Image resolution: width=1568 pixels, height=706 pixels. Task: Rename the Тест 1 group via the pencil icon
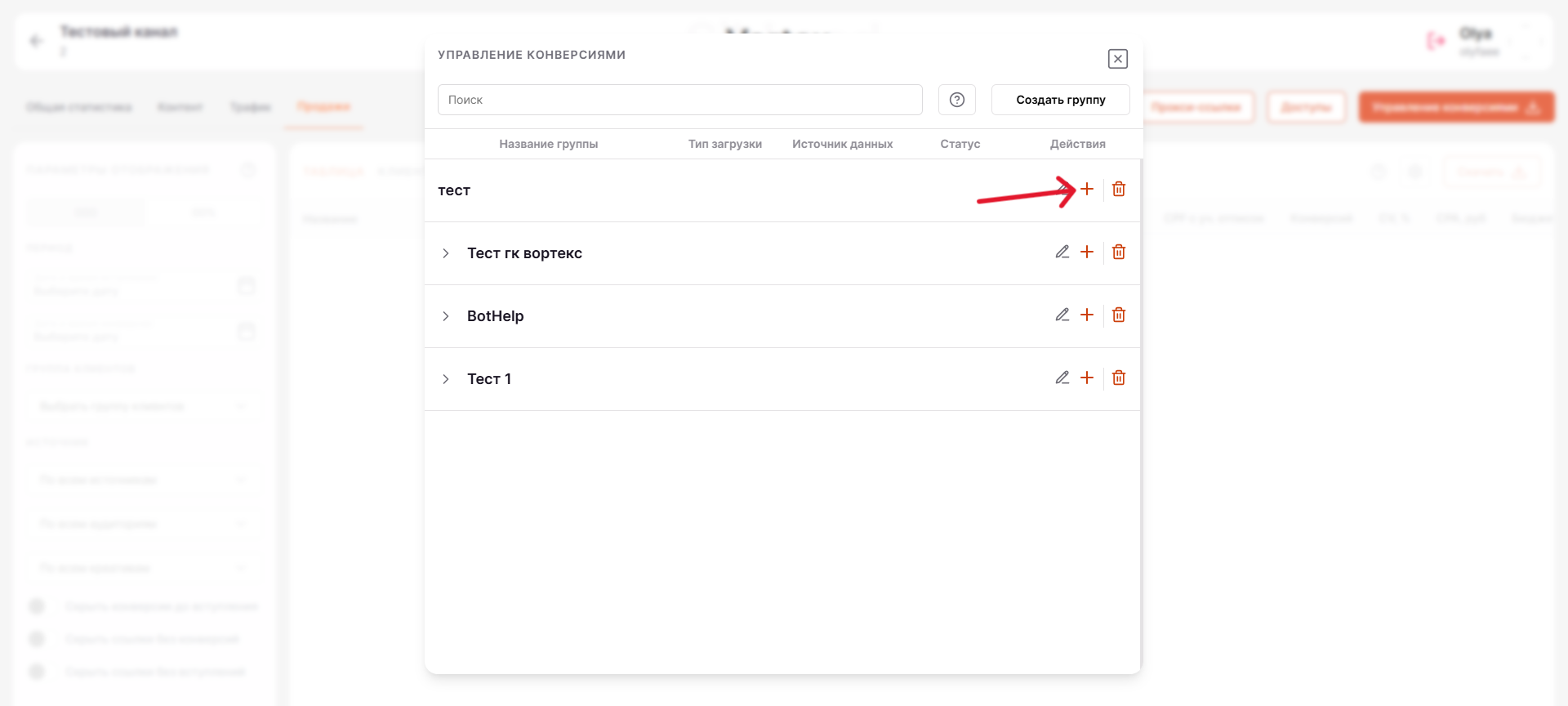click(1062, 378)
